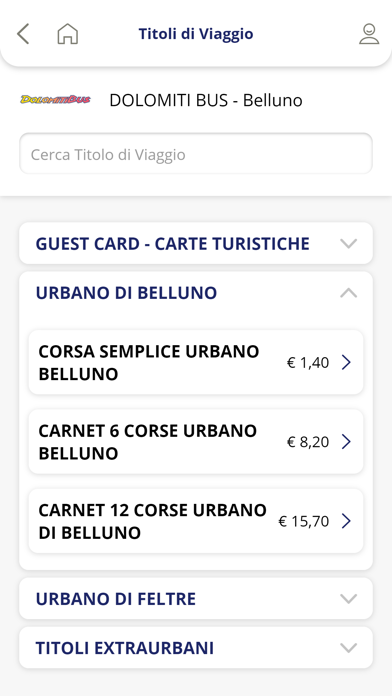Select Corsa Semplice Urbano Belluno ticket
This screenshot has height=696, width=392.
point(196,362)
